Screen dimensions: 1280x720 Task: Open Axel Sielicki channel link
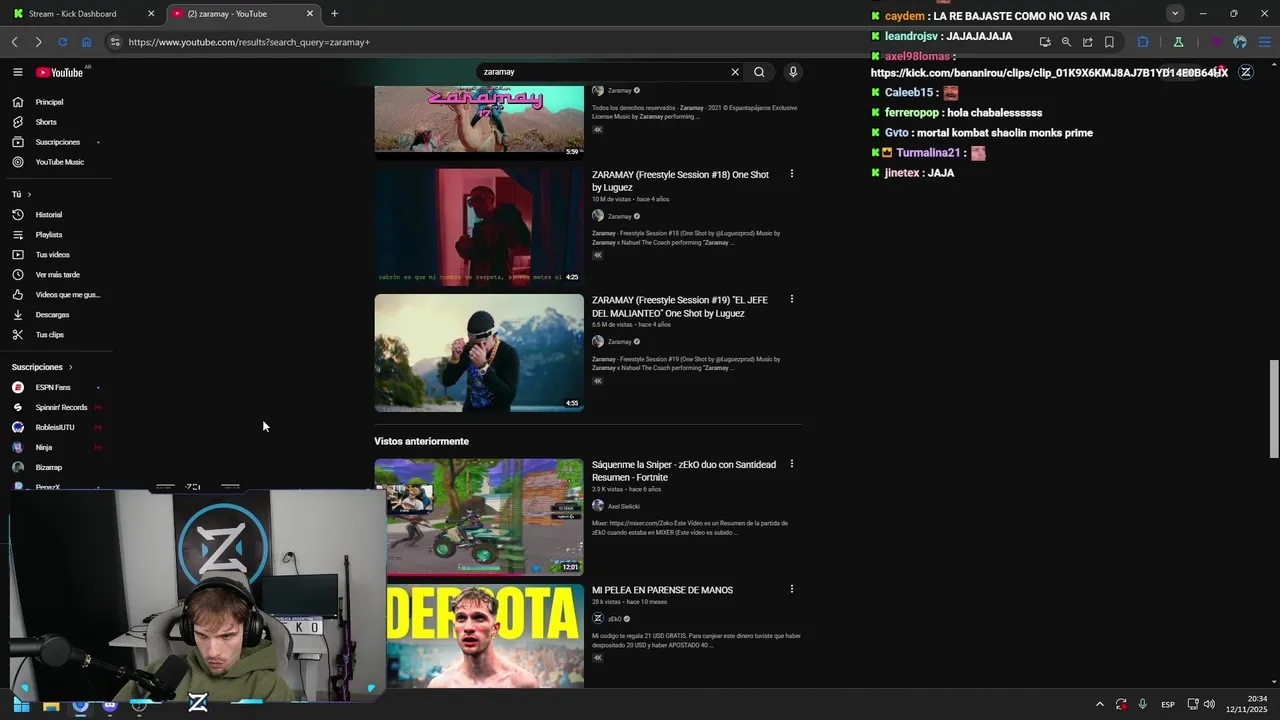coord(624,506)
